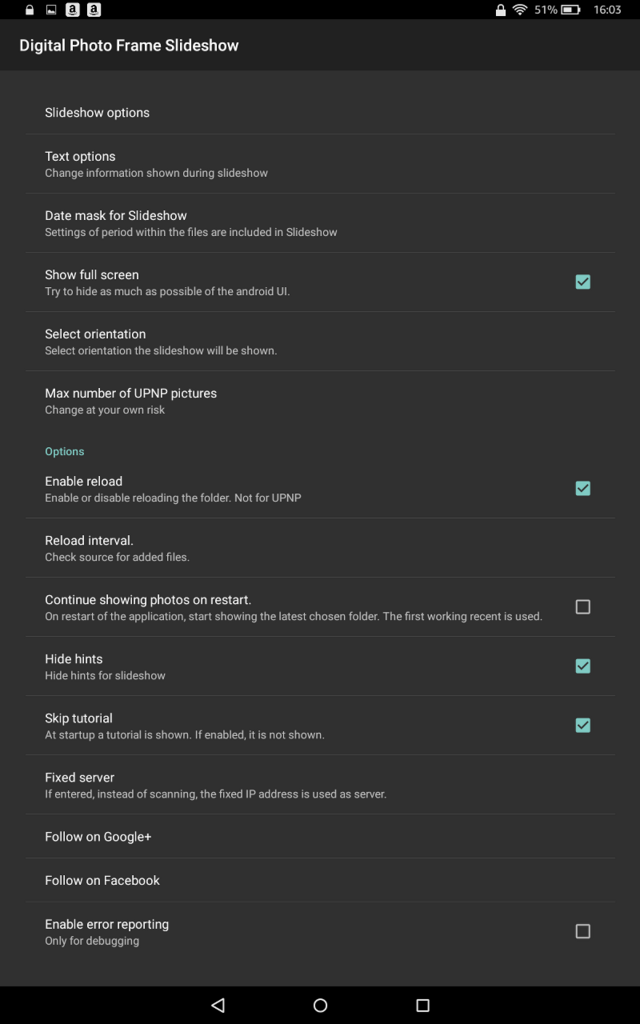
Task: Tap the first Amazon notification icon
Action: 73,10
